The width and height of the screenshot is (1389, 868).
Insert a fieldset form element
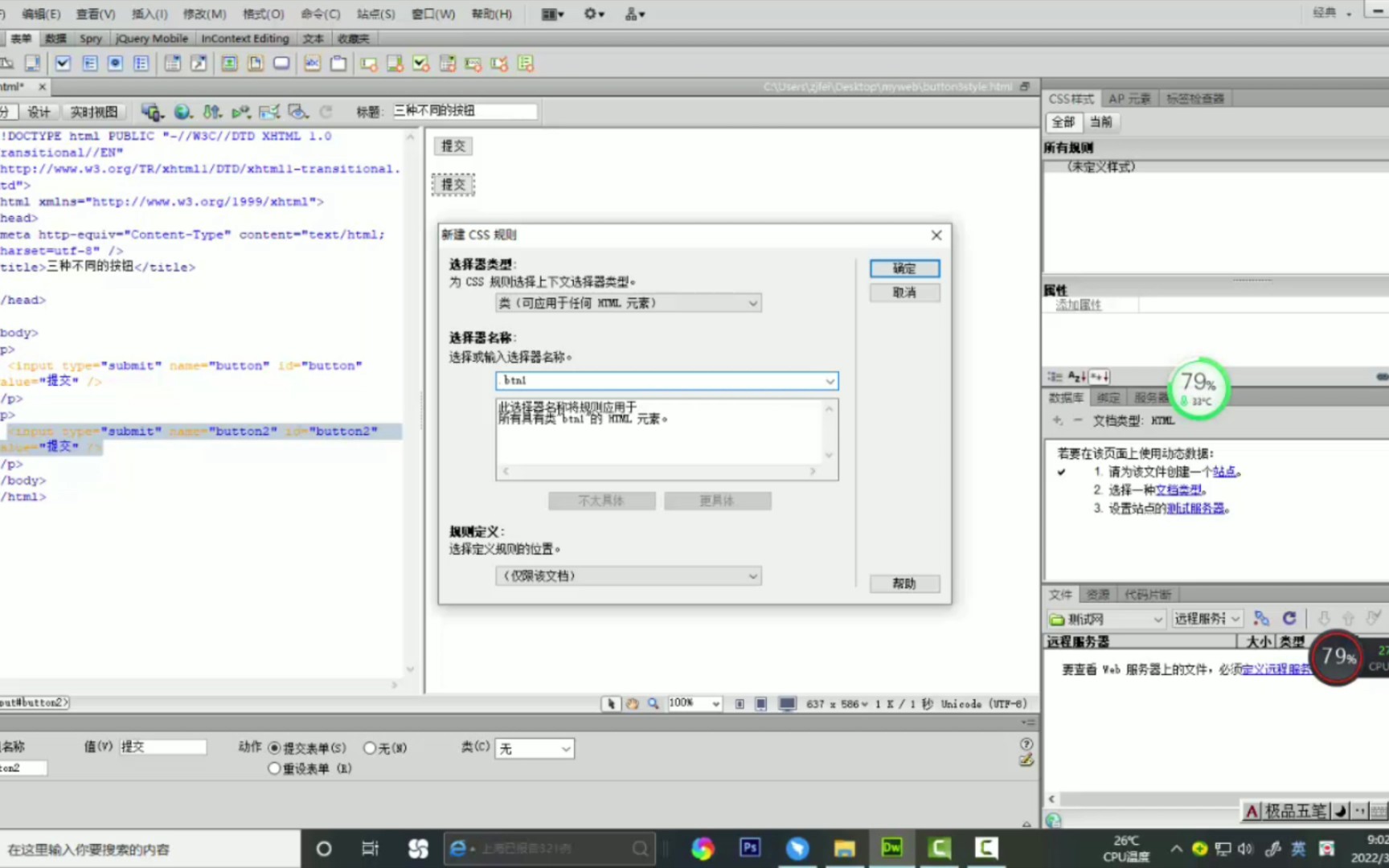pos(338,63)
